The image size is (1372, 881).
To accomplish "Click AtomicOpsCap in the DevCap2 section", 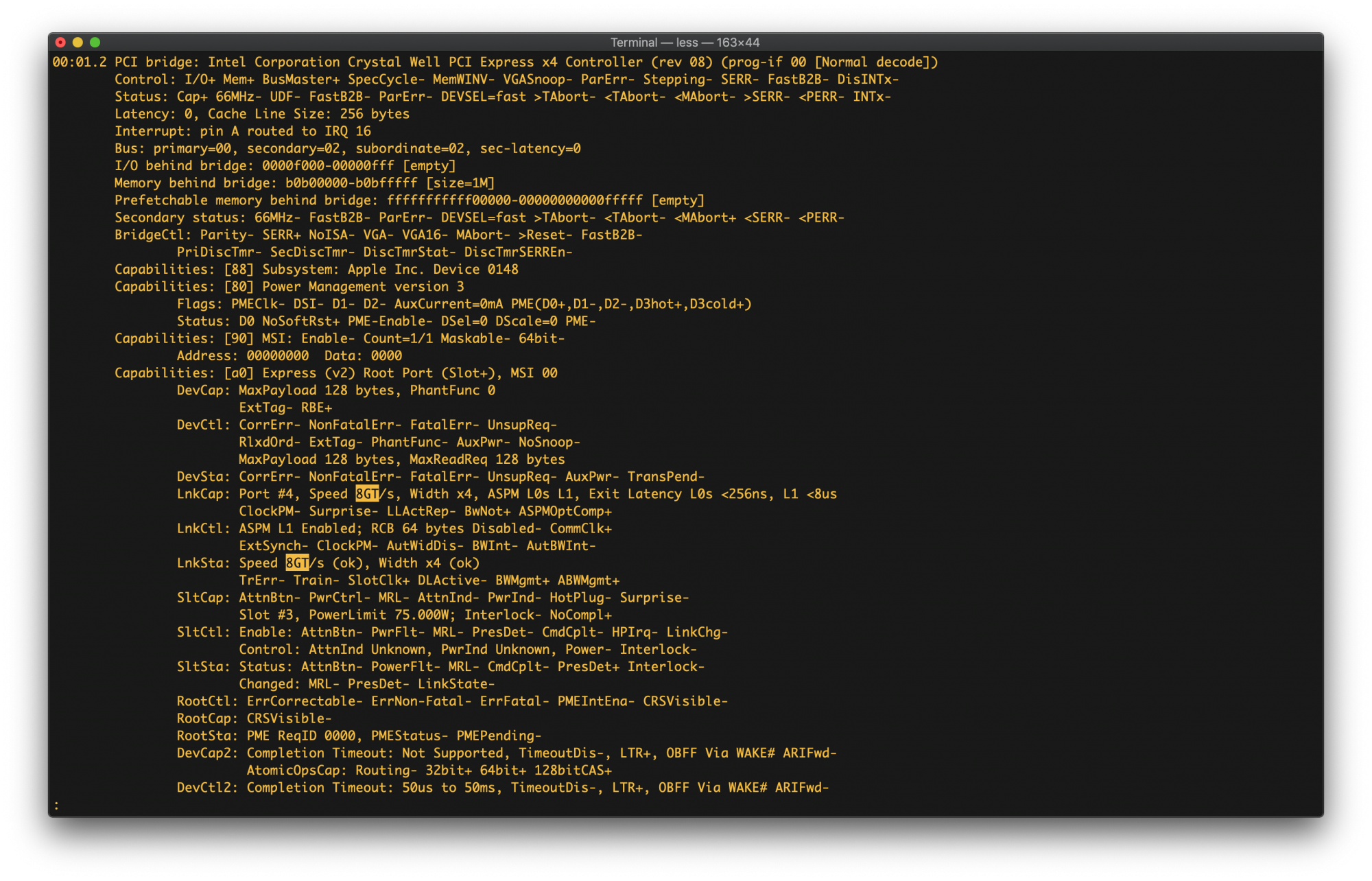I will 296,770.
